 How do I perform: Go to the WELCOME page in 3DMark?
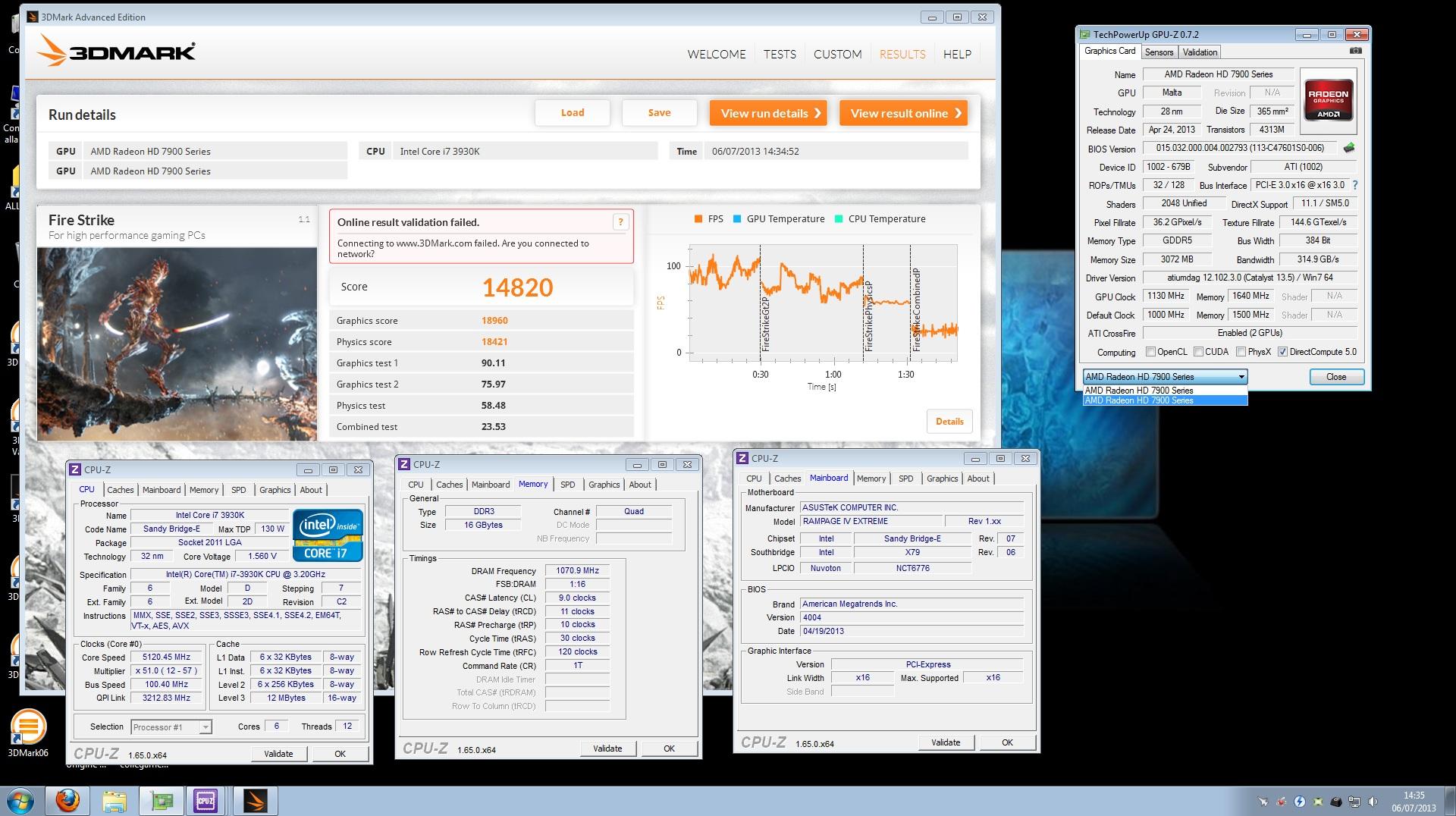tap(717, 54)
